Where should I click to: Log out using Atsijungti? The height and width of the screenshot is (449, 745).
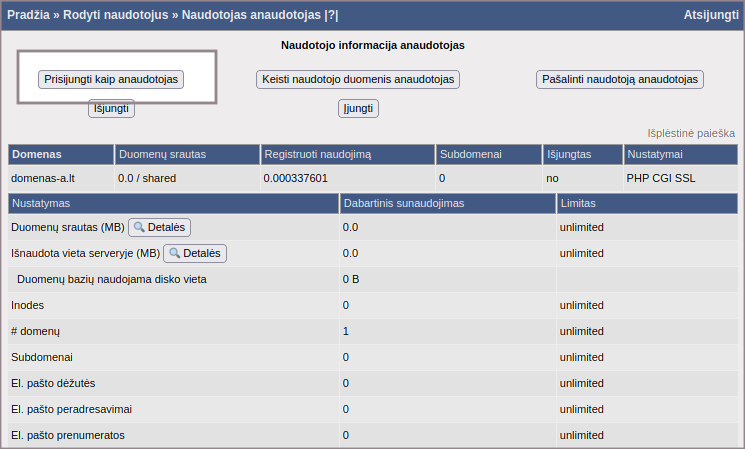(711, 15)
